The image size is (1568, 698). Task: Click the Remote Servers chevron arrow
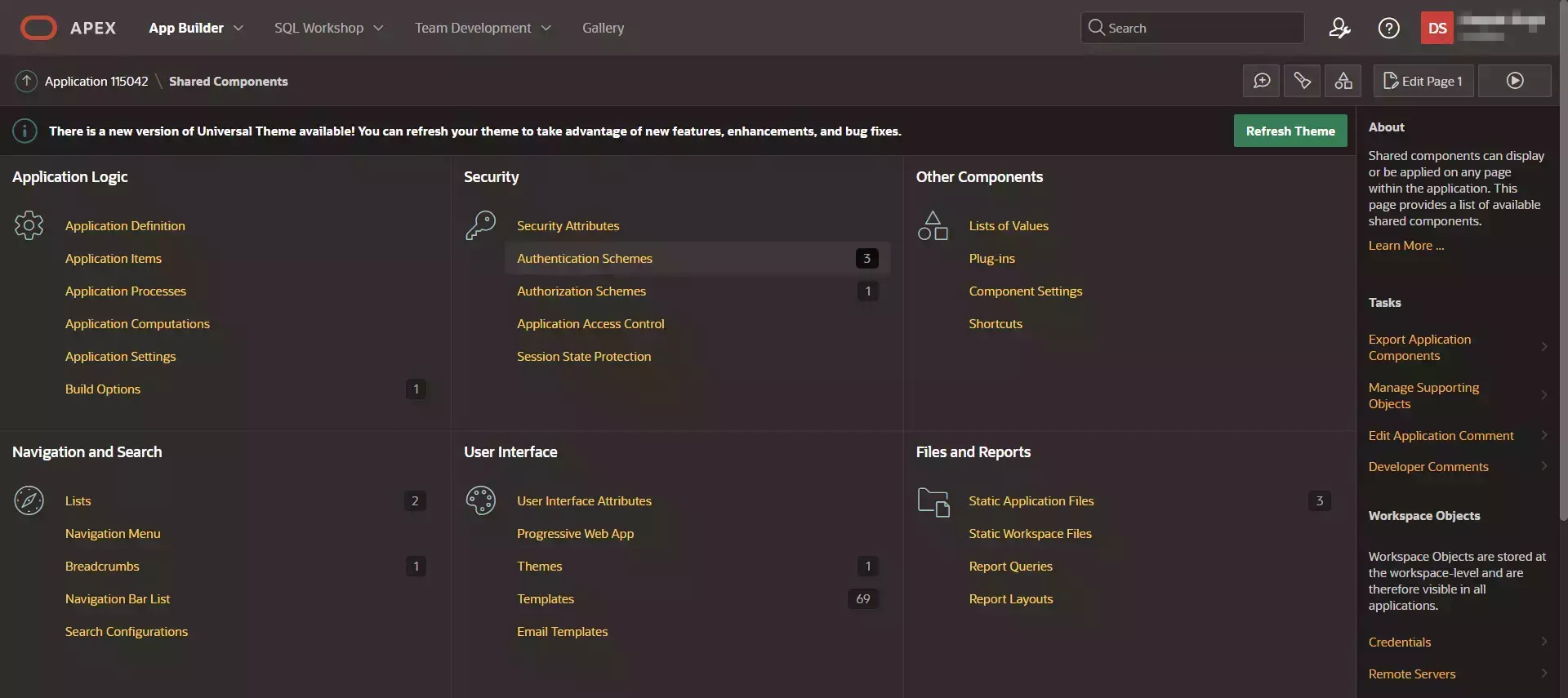1543,674
